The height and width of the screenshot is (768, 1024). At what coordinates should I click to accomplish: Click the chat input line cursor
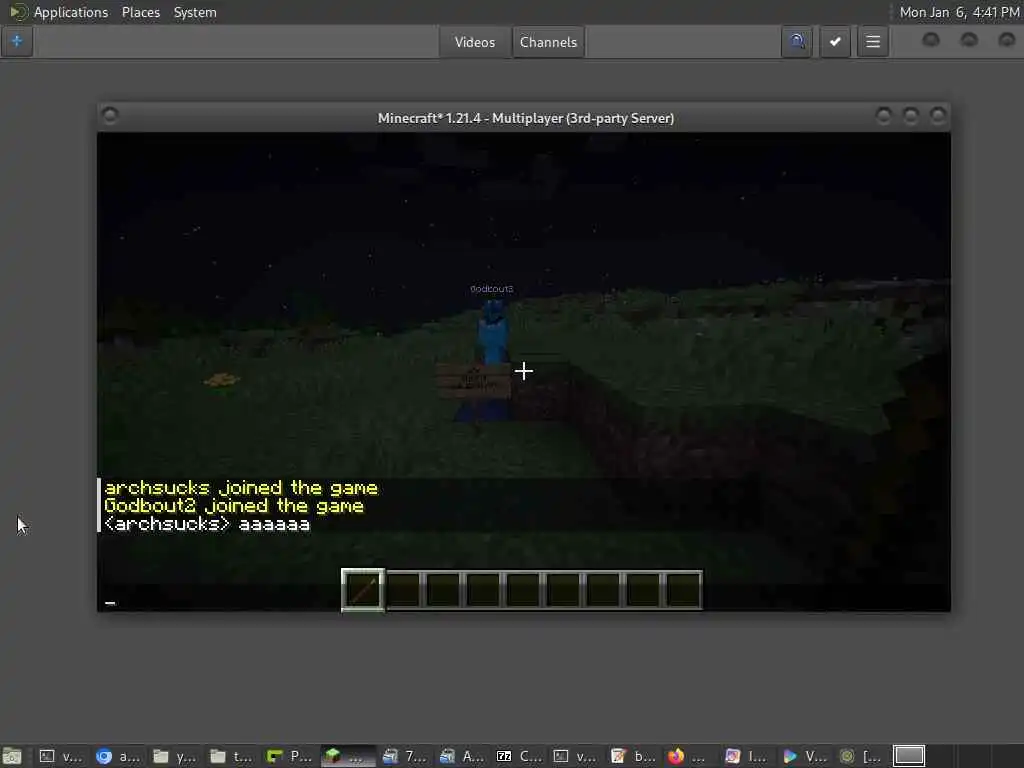(x=110, y=603)
